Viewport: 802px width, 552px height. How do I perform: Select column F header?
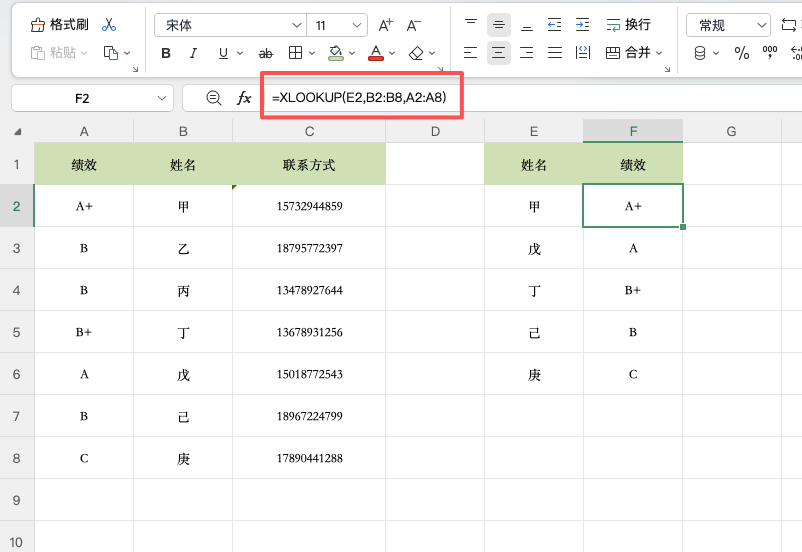coord(633,131)
